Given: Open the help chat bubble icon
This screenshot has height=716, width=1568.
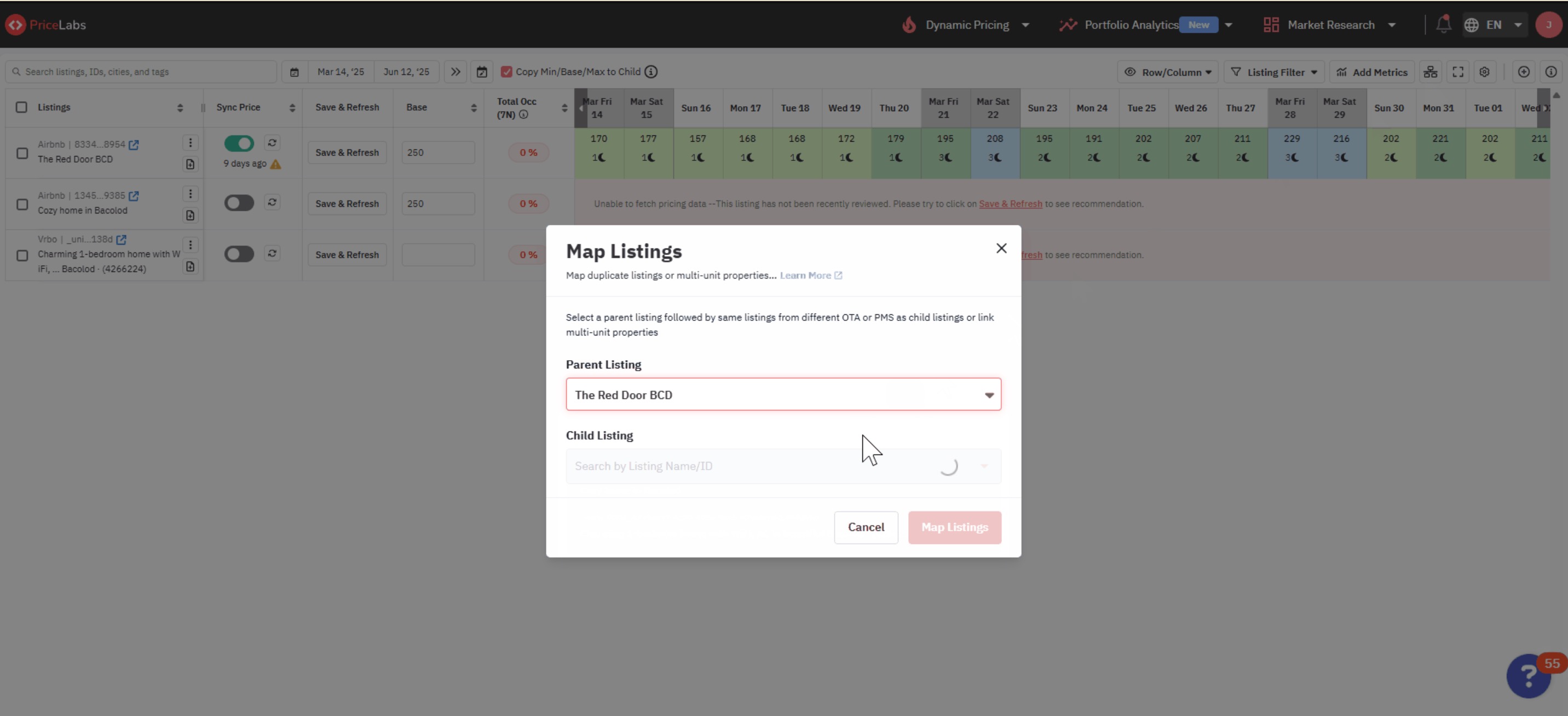Looking at the screenshot, I should [x=1529, y=676].
